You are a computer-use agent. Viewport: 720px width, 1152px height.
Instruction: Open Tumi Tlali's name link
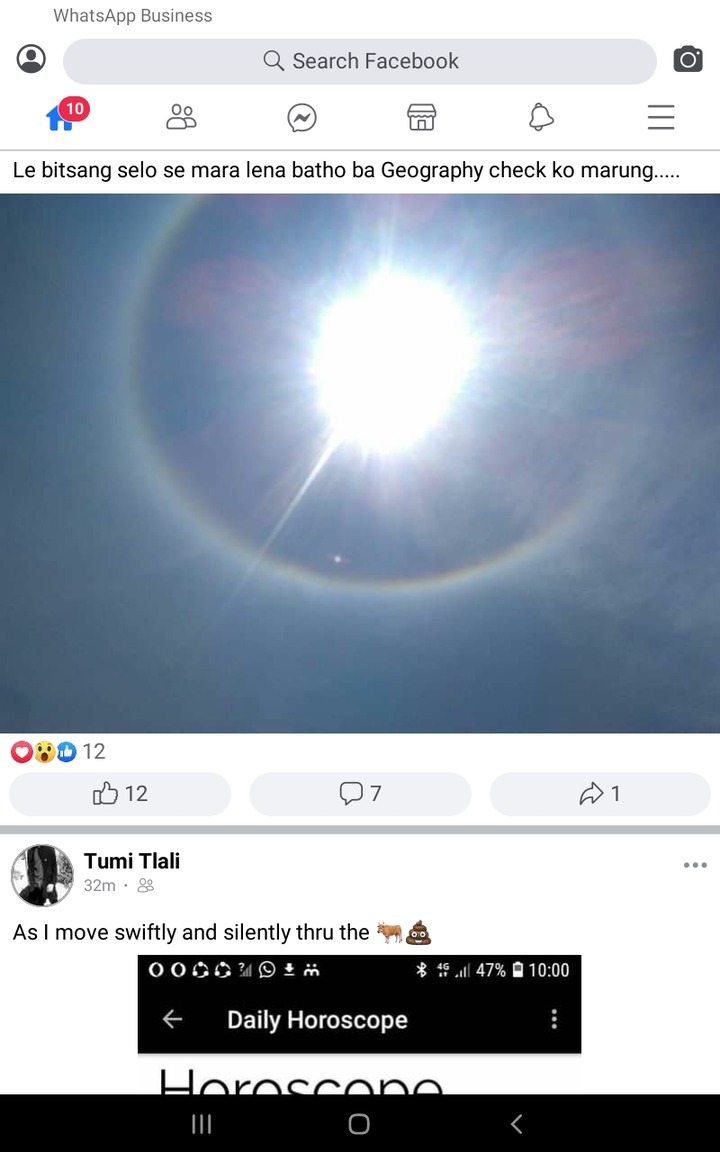(132, 860)
